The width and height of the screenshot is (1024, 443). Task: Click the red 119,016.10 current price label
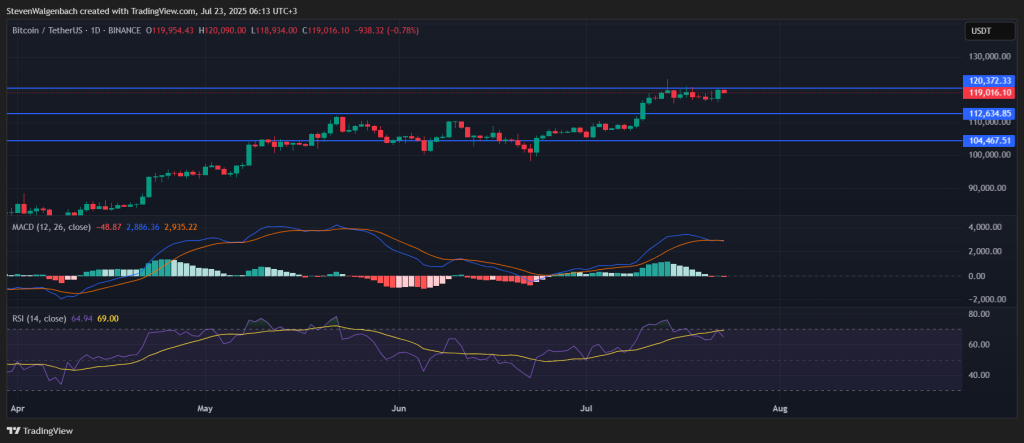coord(990,92)
